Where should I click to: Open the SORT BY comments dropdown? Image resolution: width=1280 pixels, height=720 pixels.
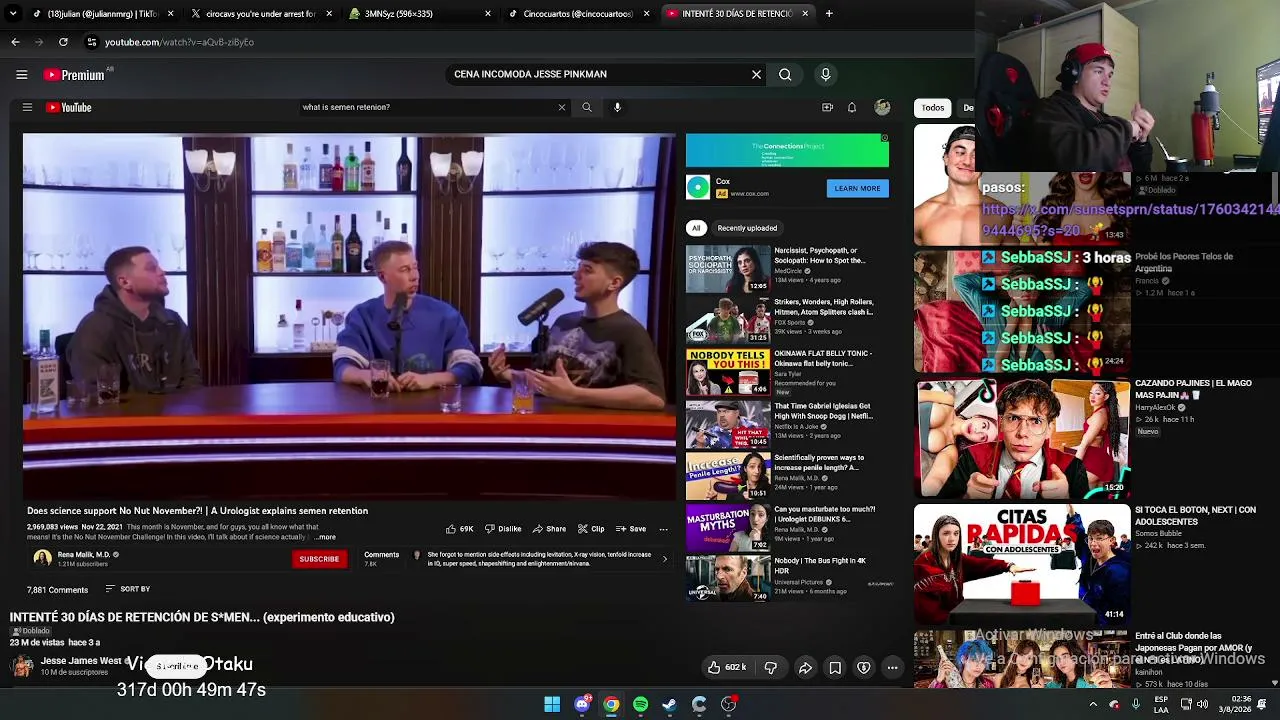[x=128, y=589]
